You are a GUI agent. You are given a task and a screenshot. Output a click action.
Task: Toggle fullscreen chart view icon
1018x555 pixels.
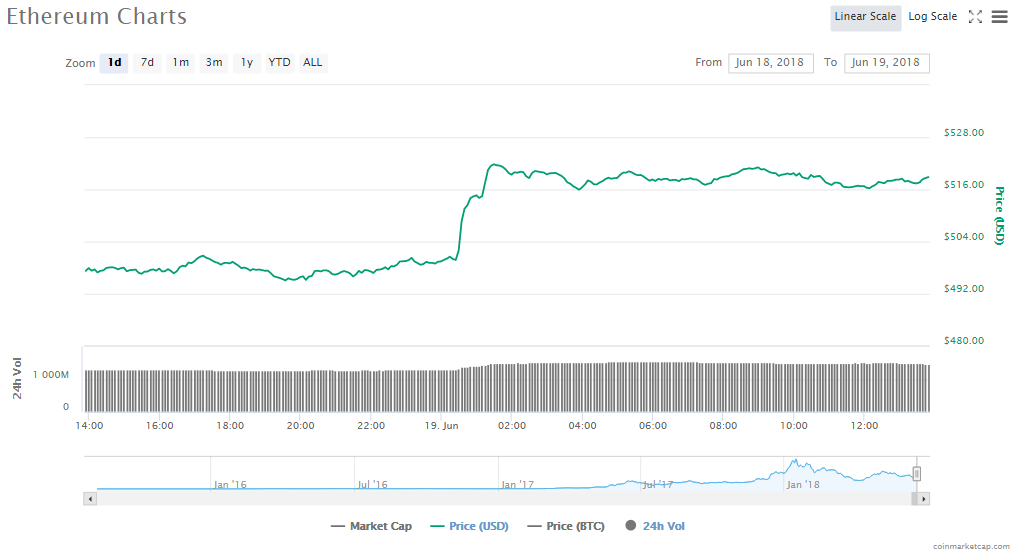[x=976, y=17]
